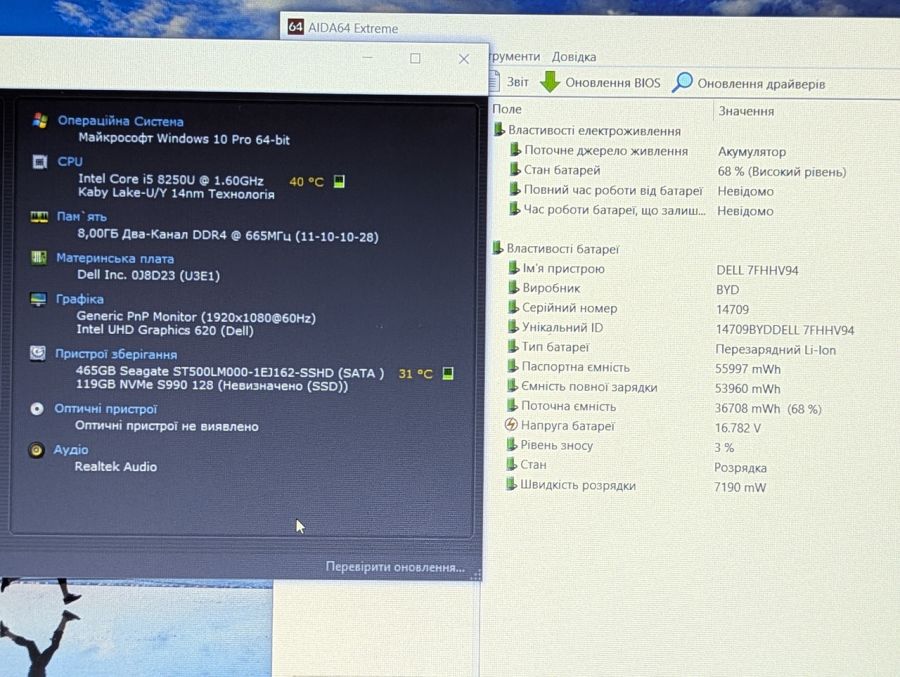Select the Серійний номер row icon
The image size is (900, 677).
[x=513, y=307]
